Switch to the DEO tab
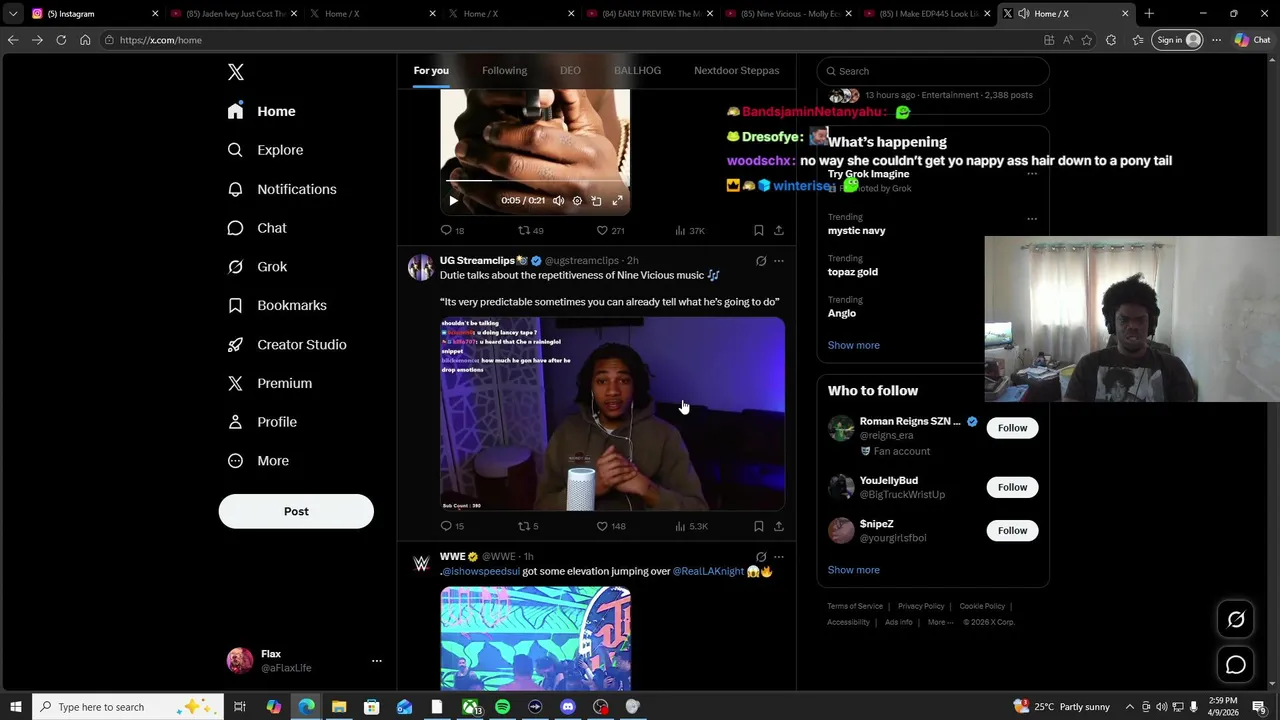This screenshot has height=720, width=1280. (570, 71)
